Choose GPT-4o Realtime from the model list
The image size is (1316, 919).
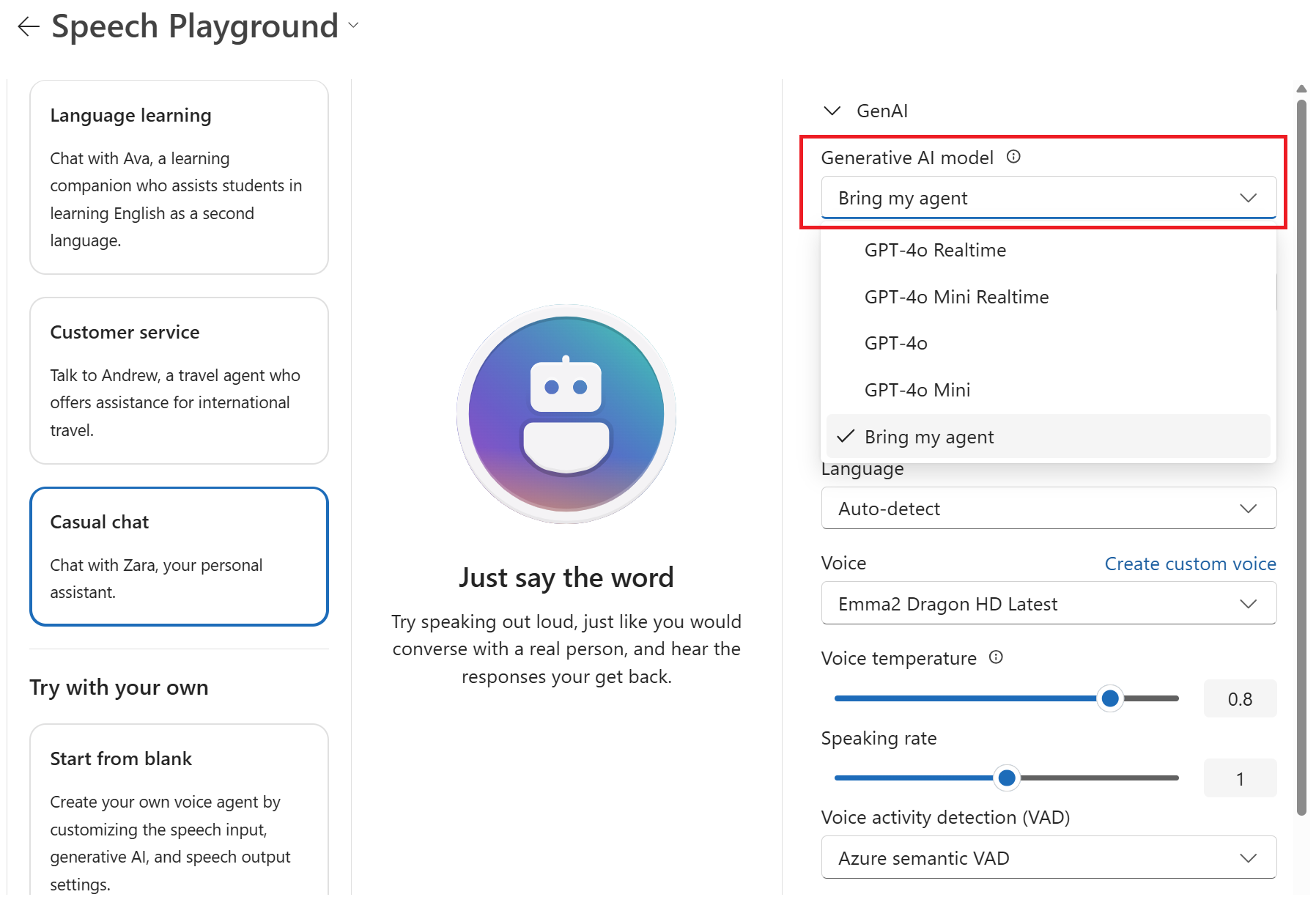[1048, 250]
